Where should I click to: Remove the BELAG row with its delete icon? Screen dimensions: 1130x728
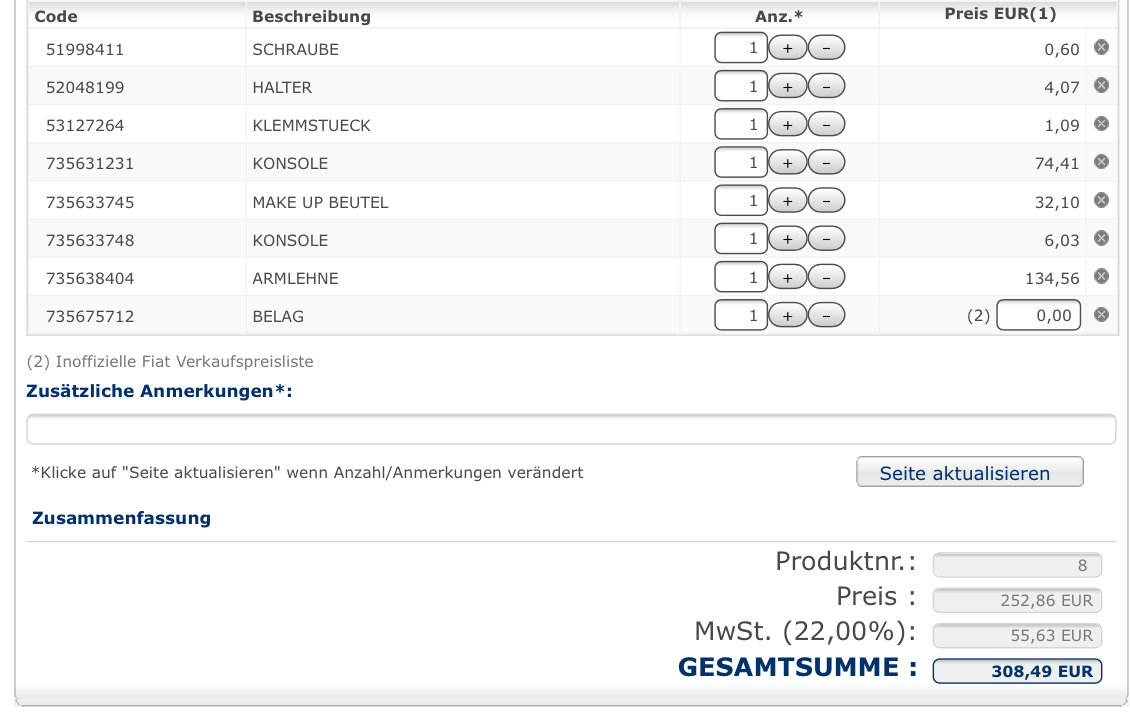pos(1101,314)
